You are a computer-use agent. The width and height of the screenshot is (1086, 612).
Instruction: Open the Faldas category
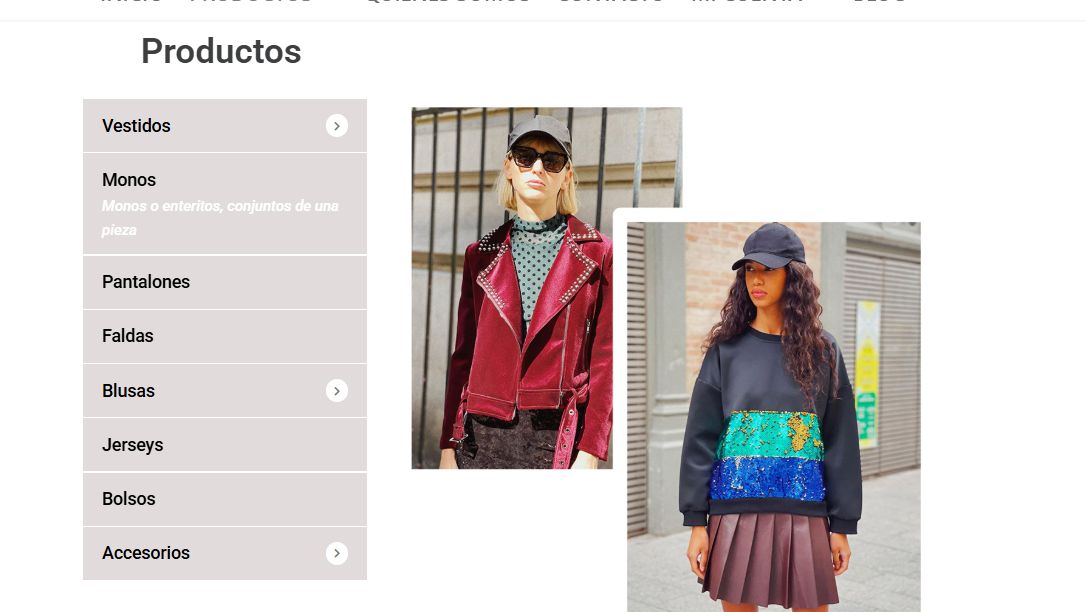pos(224,336)
